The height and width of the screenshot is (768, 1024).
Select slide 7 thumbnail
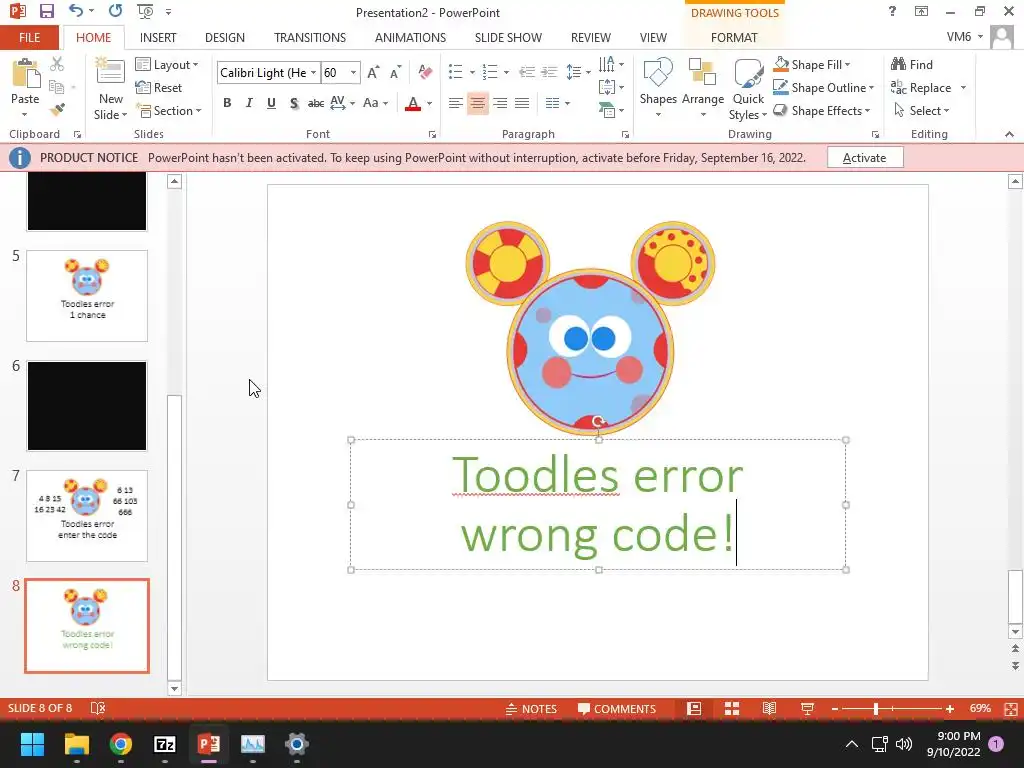[x=87, y=515]
